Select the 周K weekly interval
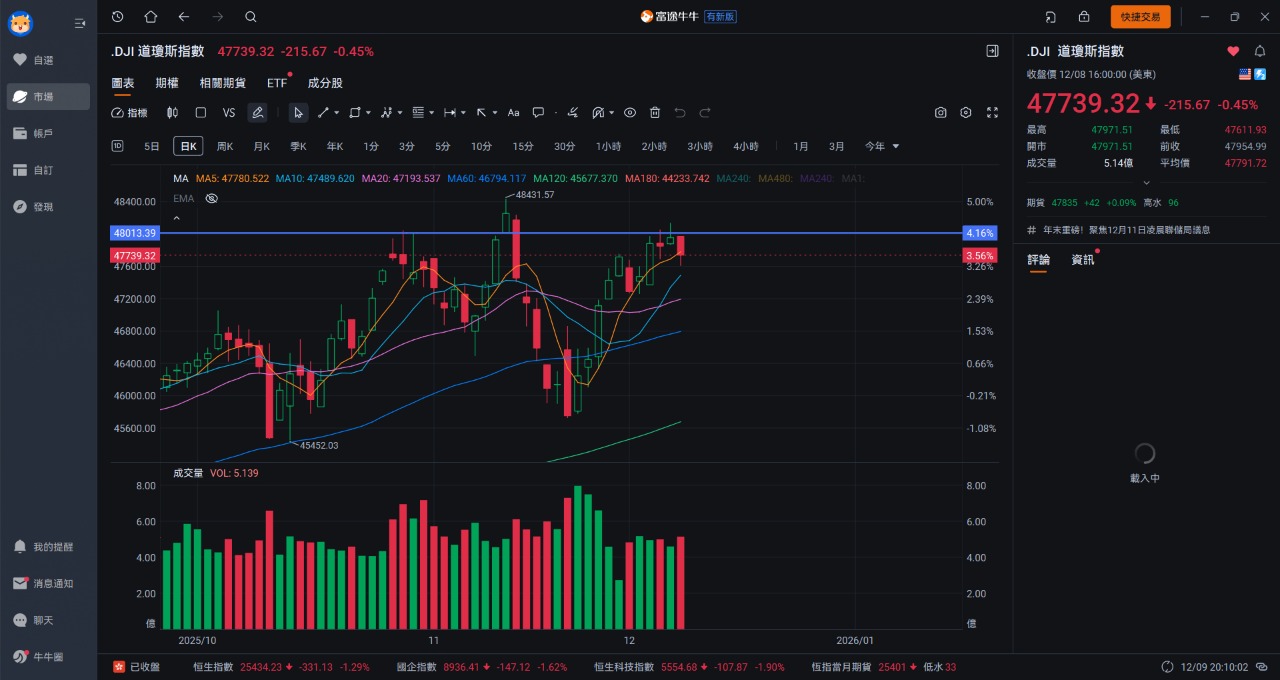The image size is (1280, 680). [x=225, y=146]
